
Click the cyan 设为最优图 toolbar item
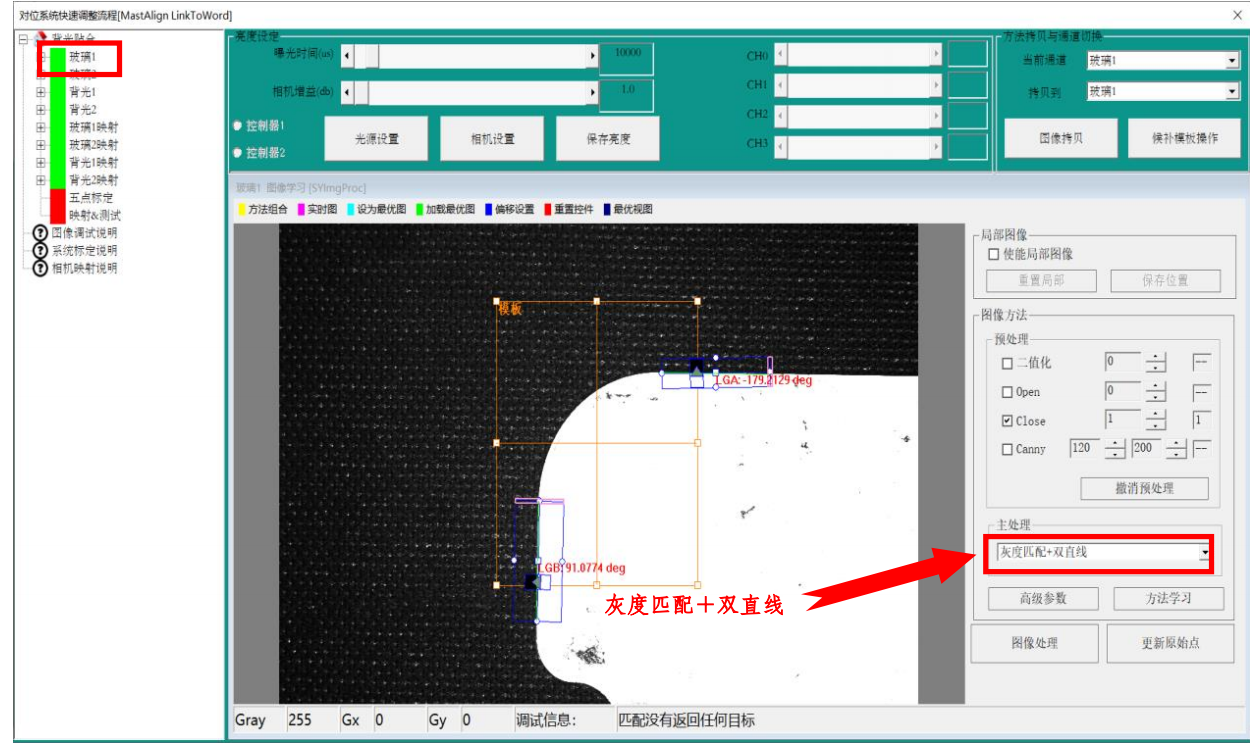(376, 209)
